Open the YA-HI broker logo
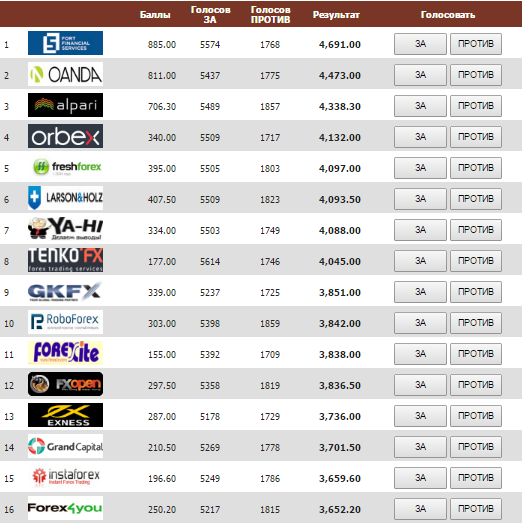Screen dimensions: 522x523 (x=65, y=229)
